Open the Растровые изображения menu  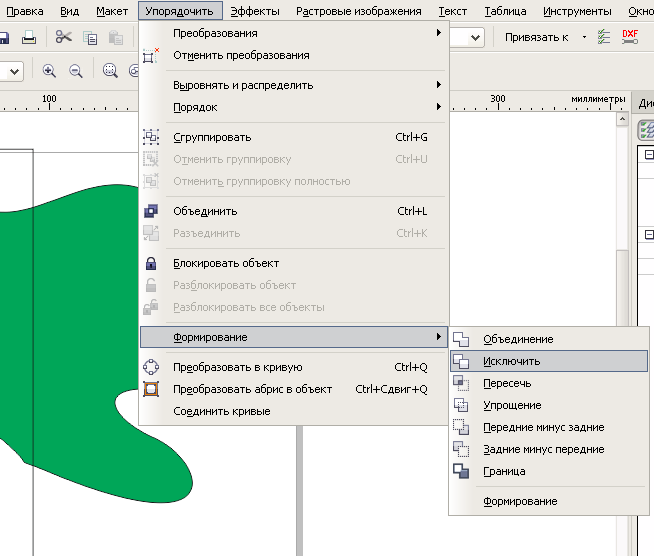tap(359, 11)
